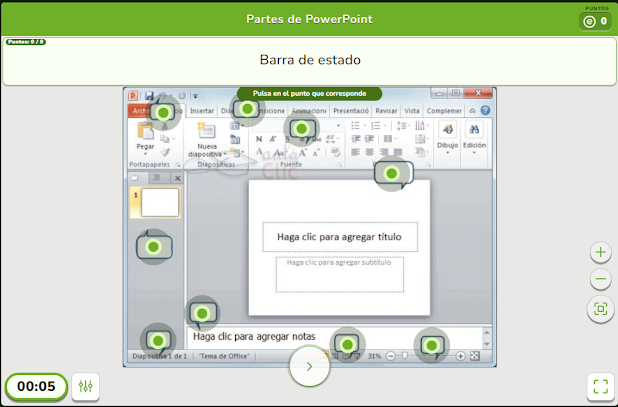Toggle italic with the K button
The height and width of the screenshot is (407, 618).
(273, 139)
